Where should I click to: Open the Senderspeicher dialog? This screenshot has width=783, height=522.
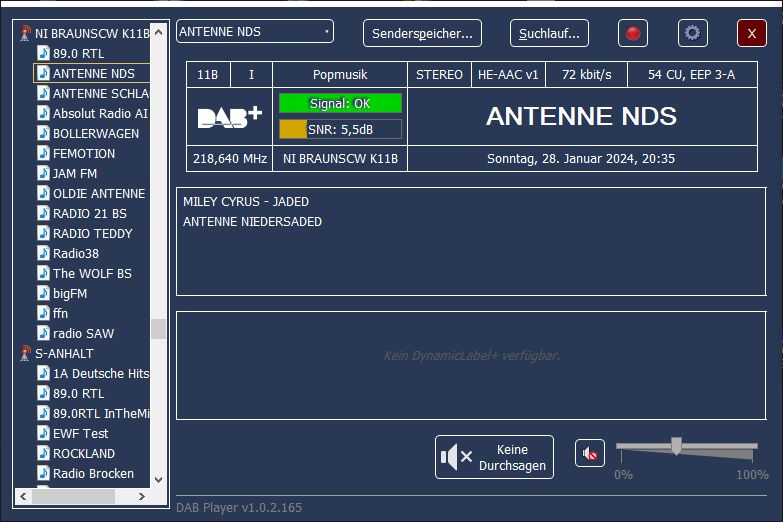[x=422, y=33]
